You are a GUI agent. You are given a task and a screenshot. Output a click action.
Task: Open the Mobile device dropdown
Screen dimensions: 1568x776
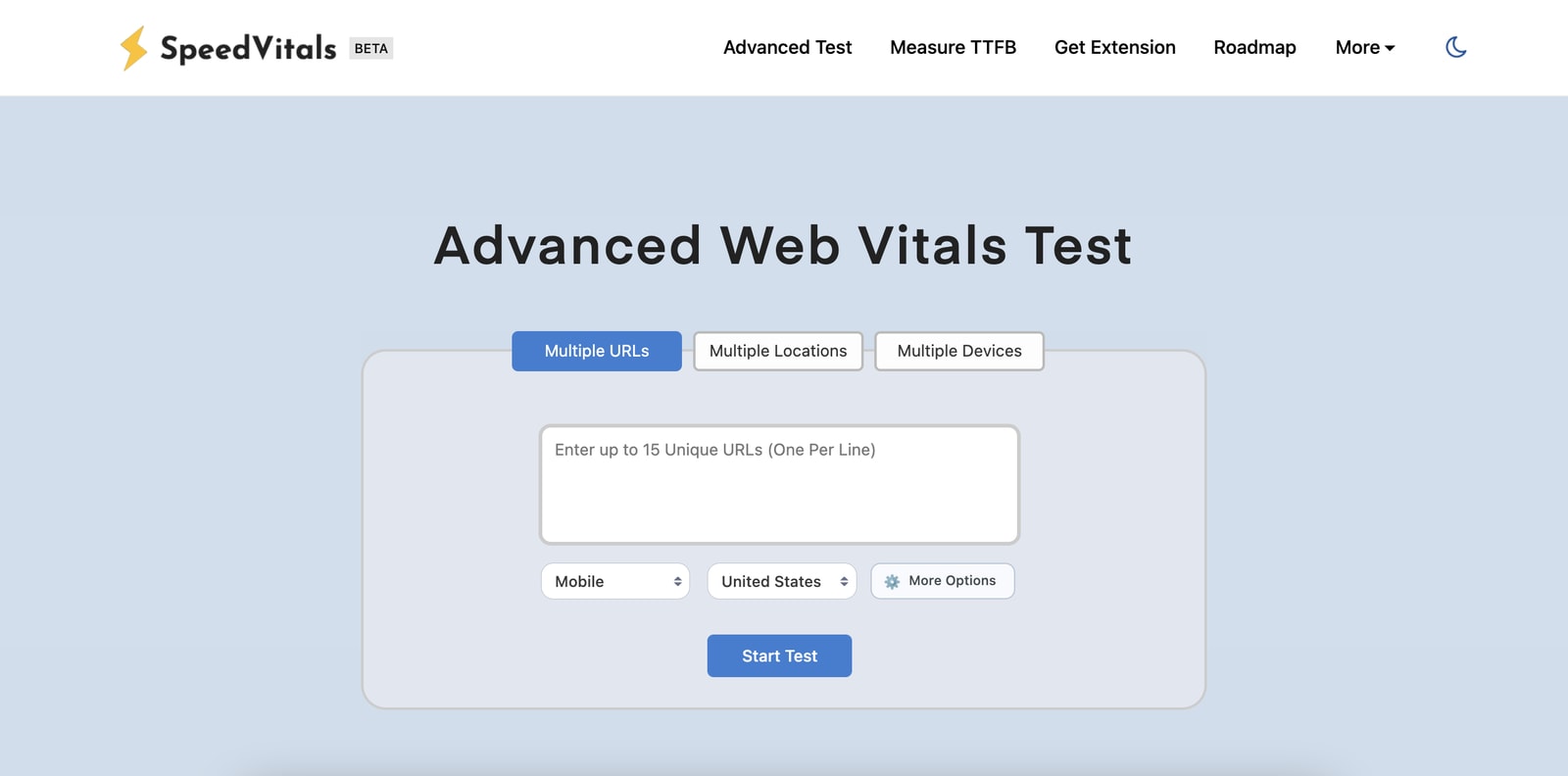[615, 581]
